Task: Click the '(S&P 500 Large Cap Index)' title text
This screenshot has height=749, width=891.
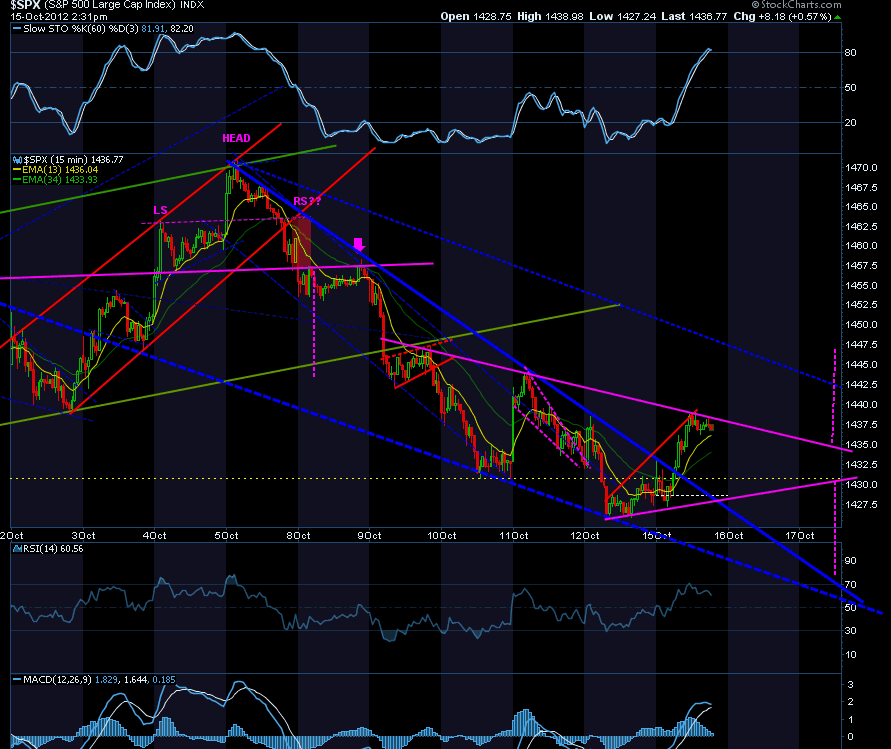Action: pos(110,5)
